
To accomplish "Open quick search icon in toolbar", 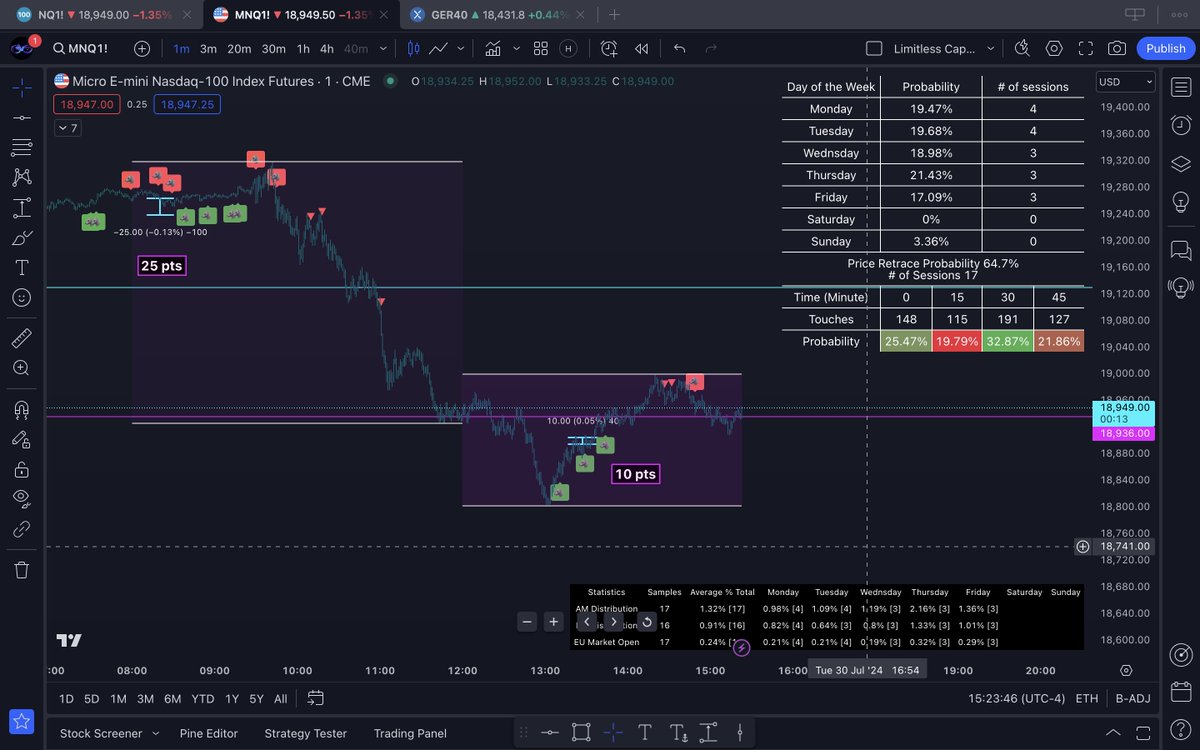I will coord(1021,48).
